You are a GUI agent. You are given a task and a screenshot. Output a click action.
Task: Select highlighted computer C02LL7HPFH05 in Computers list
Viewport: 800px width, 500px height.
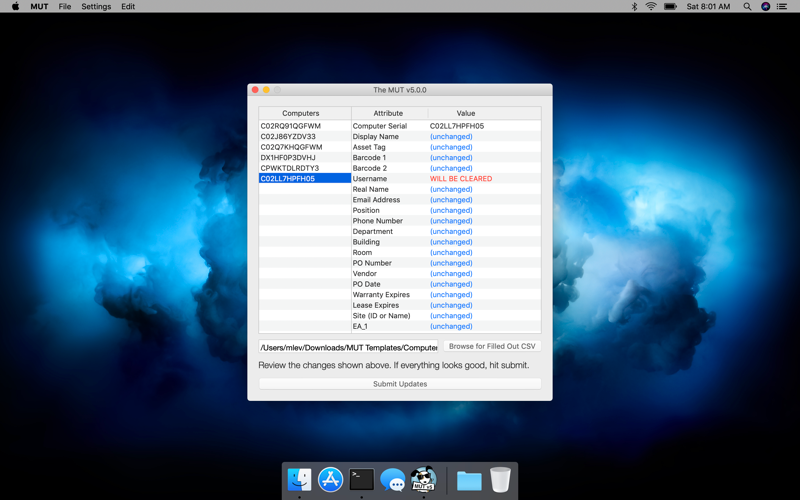tap(305, 179)
